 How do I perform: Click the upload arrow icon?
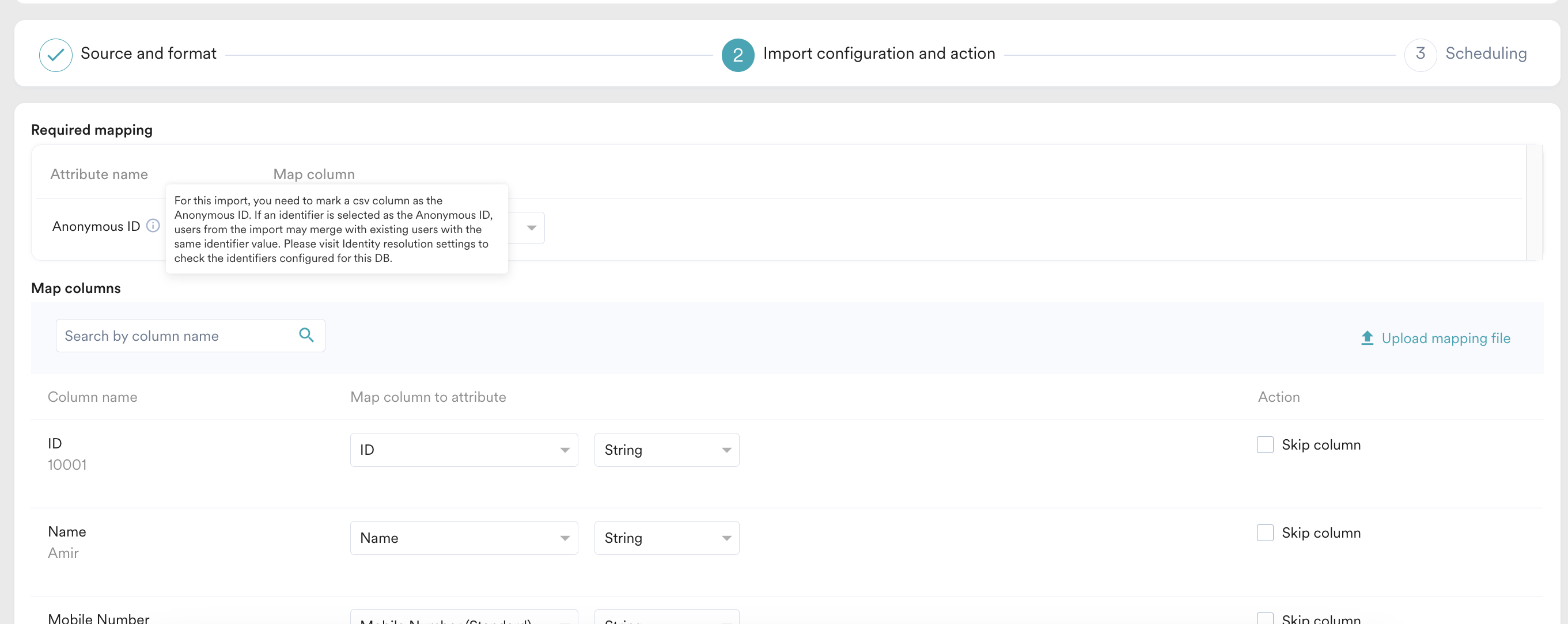[x=1366, y=337]
